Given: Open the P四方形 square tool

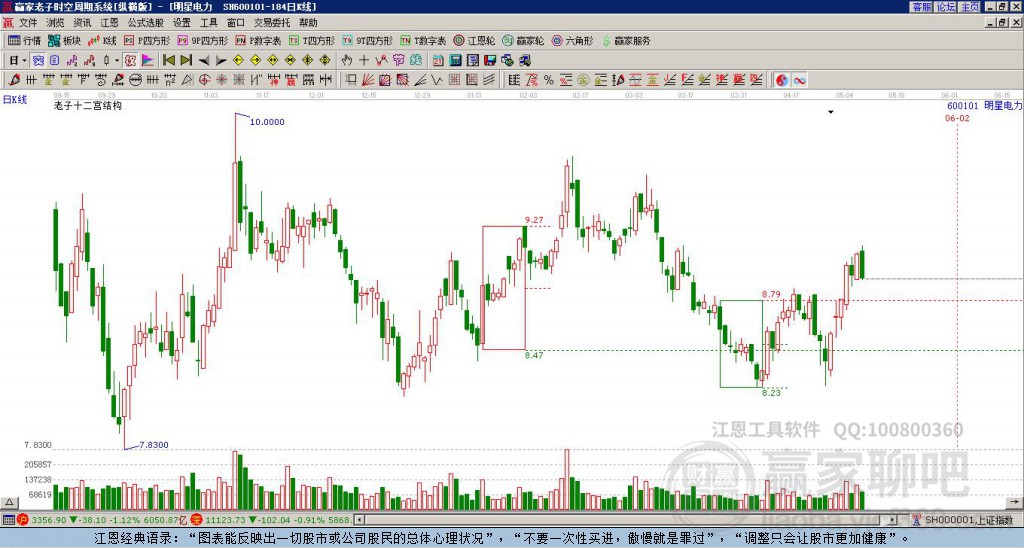Looking at the screenshot, I should click(148, 41).
